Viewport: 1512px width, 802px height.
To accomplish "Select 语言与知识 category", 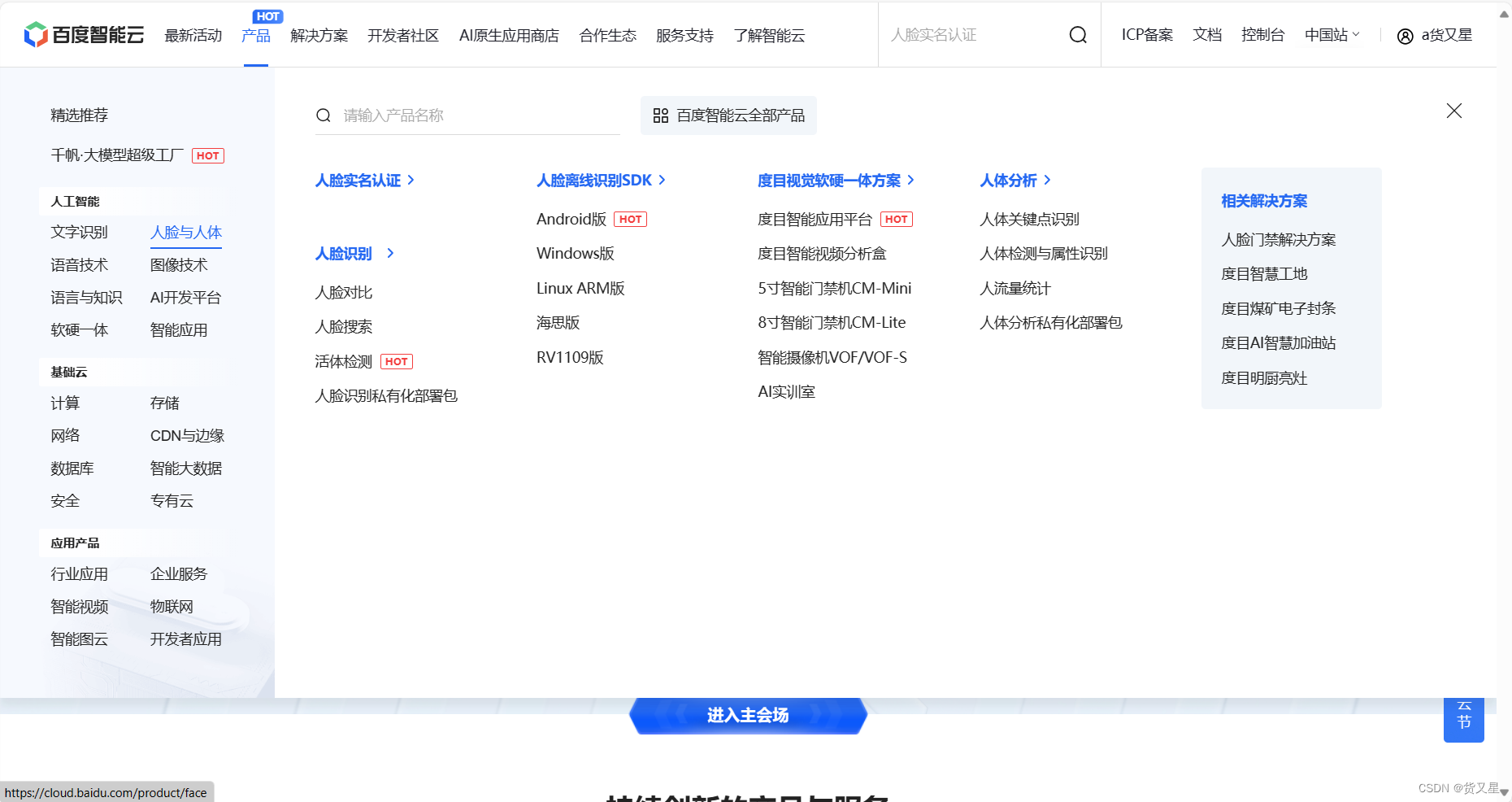I will (86, 298).
